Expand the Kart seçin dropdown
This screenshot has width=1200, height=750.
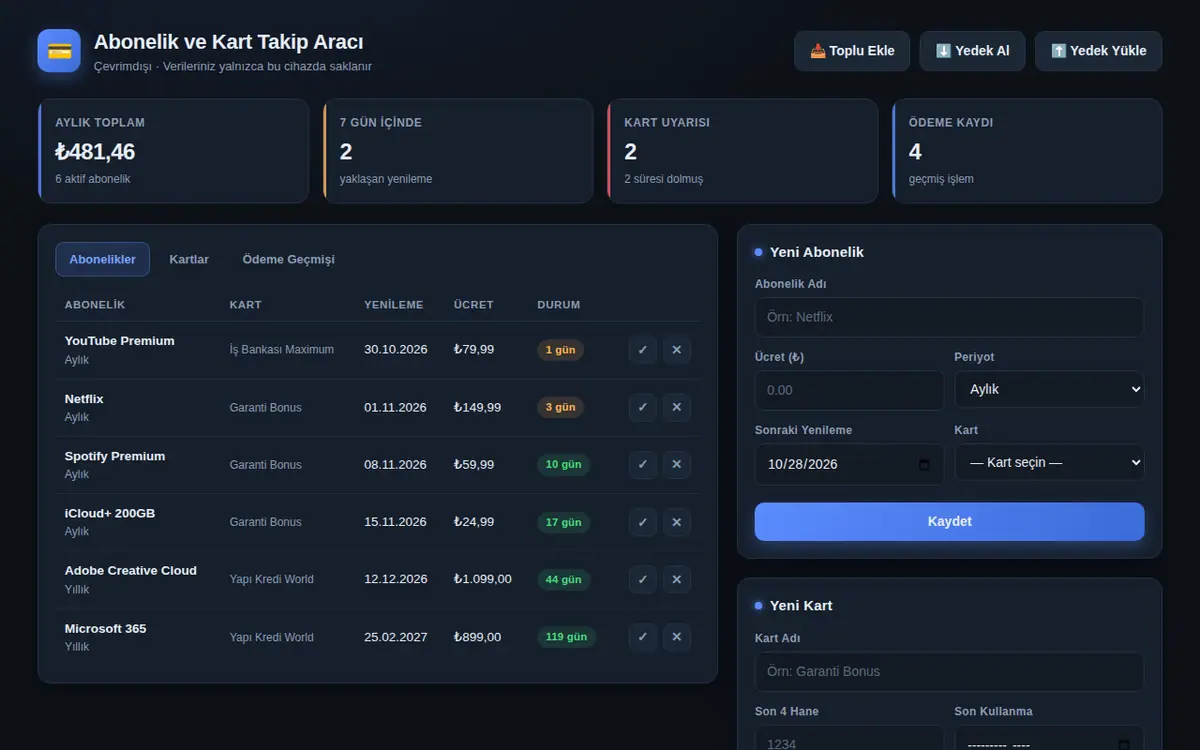click(1049, 463)
